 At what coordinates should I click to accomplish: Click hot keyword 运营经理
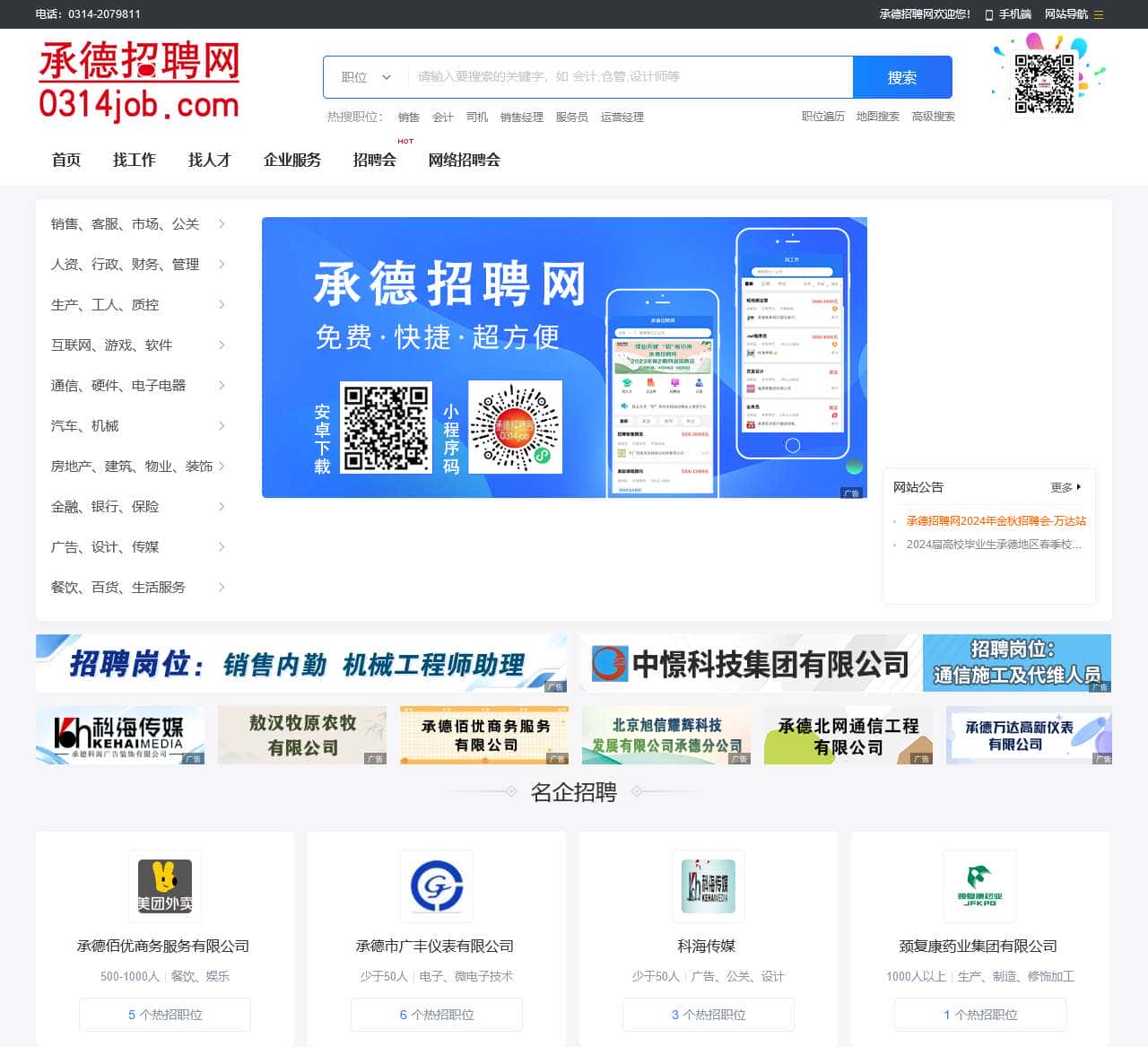point(622,117)
